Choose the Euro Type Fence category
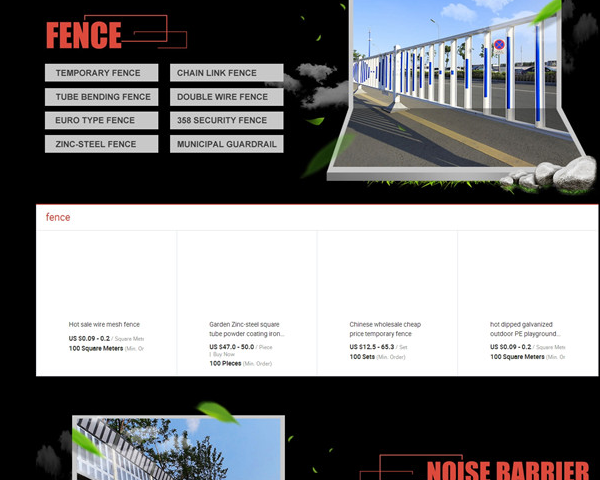 (x=101, y=121)
